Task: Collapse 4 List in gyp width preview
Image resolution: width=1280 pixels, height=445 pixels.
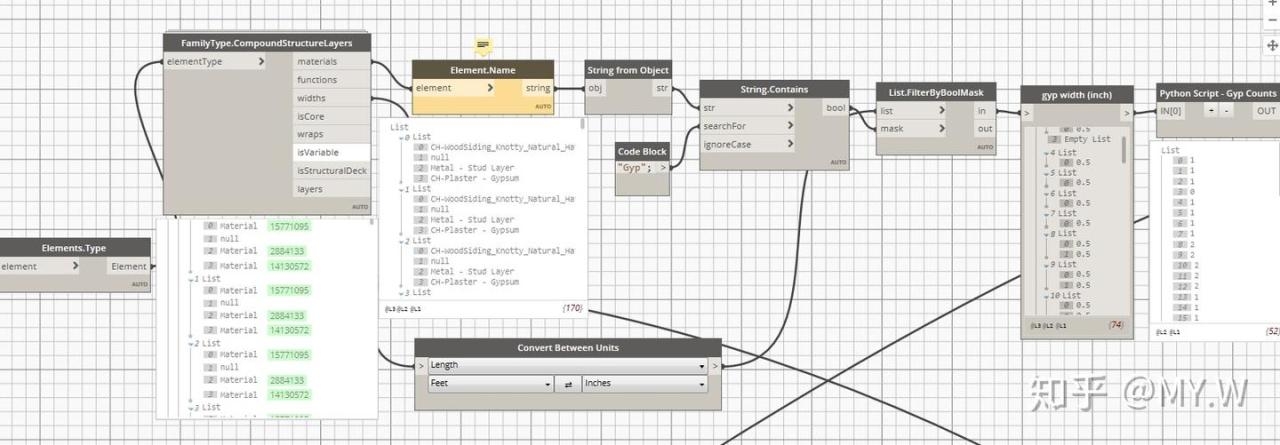Action: (x=1046, y=152)
